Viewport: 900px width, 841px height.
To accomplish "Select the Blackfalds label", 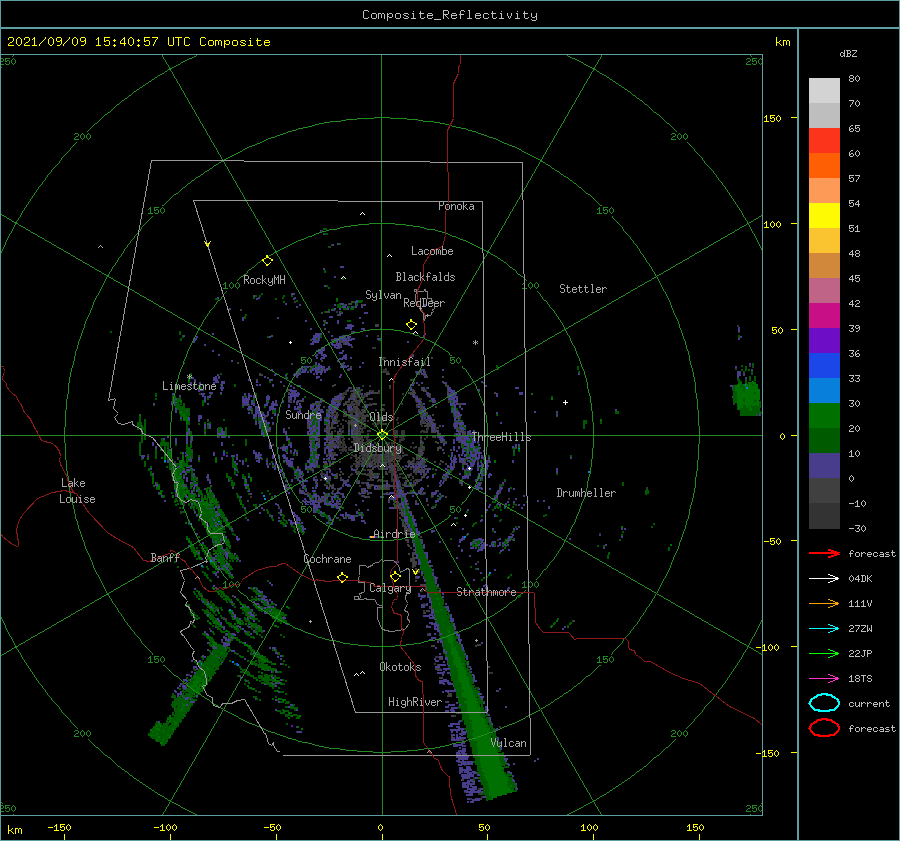I will (x=425, y=277).
